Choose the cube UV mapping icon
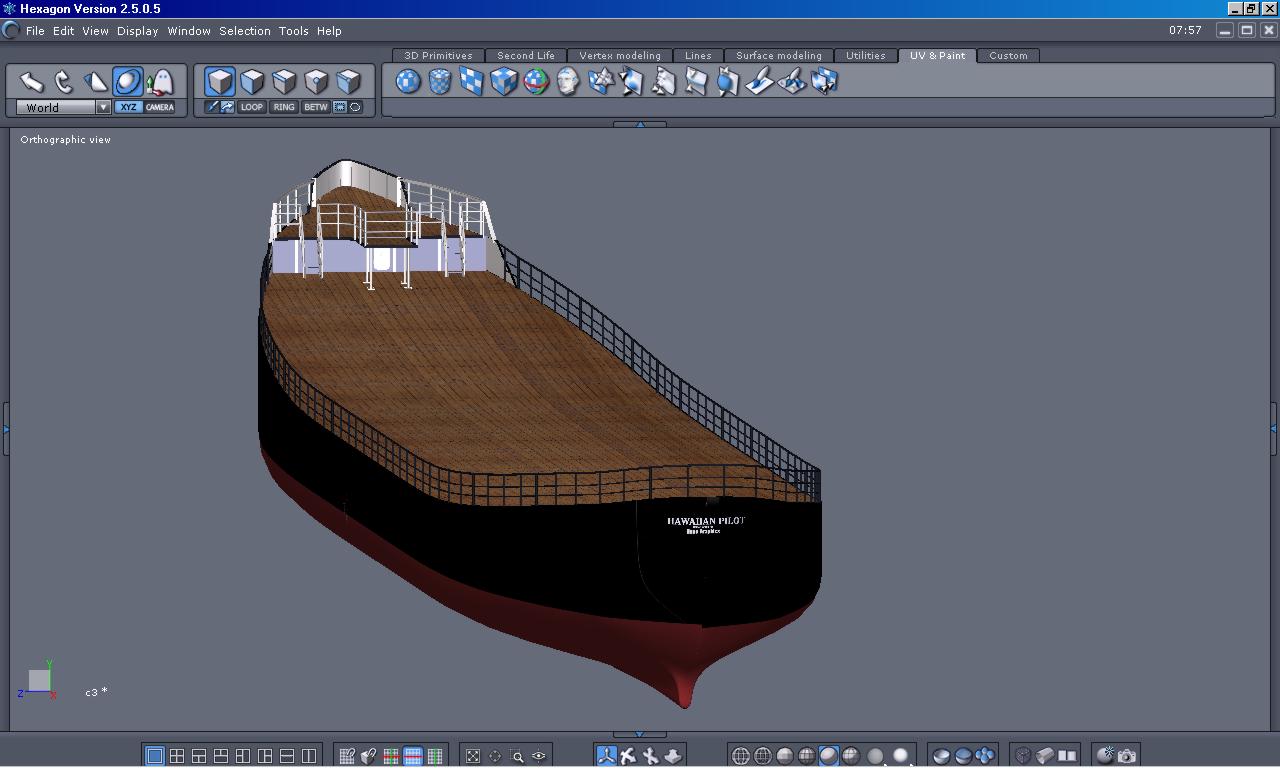1280x768 pixels. [504, 81]
